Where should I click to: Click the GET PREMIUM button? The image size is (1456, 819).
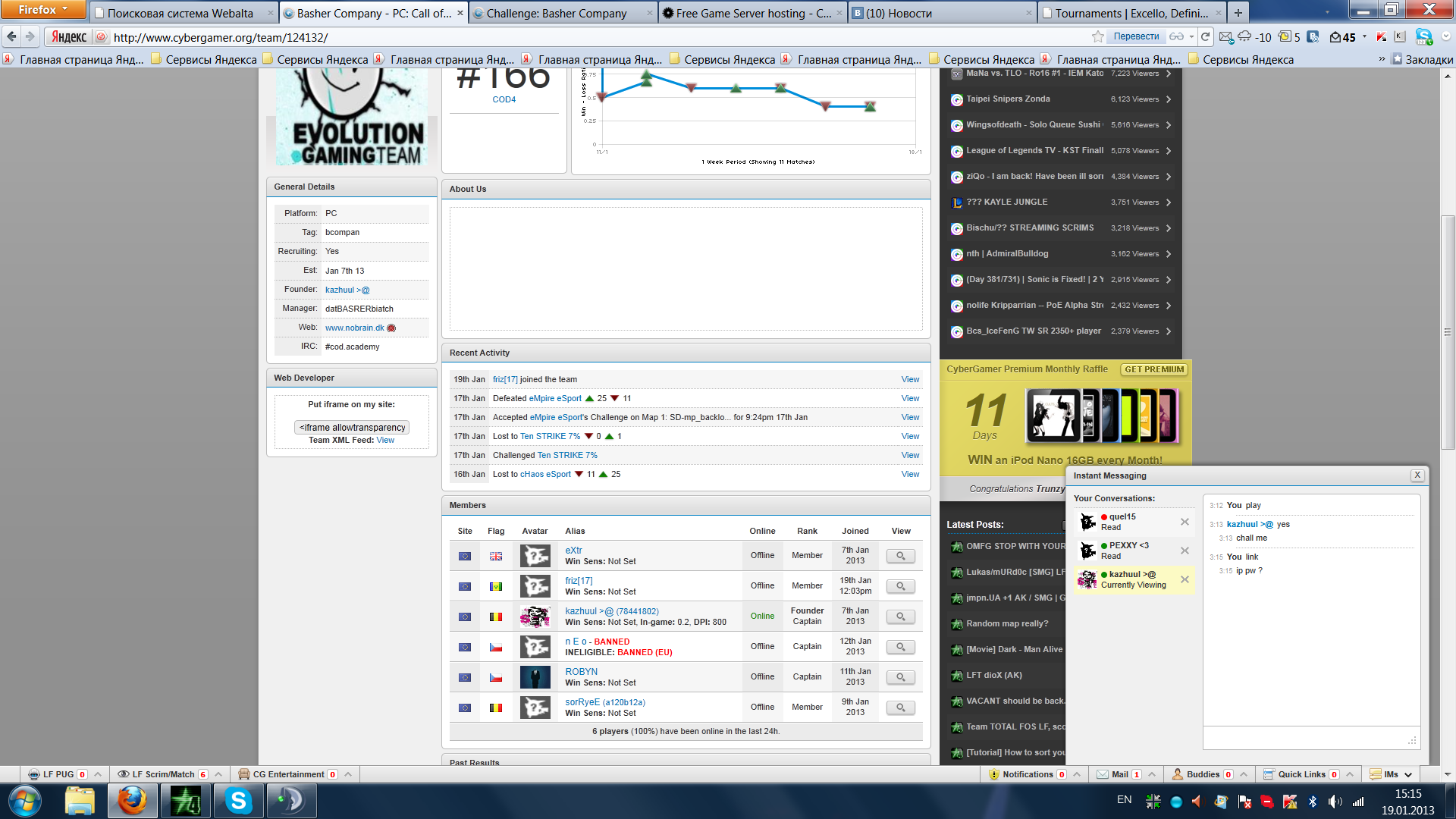tap(1154, 369)
